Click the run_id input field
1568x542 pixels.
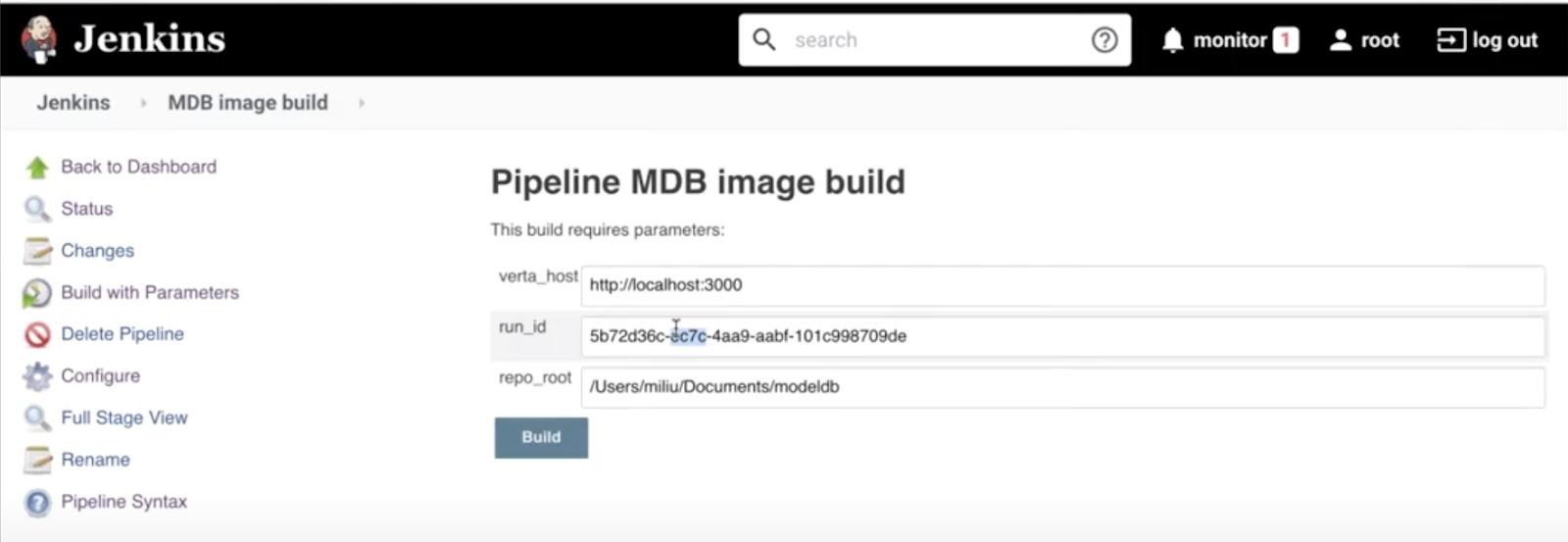coord(1063,336)
